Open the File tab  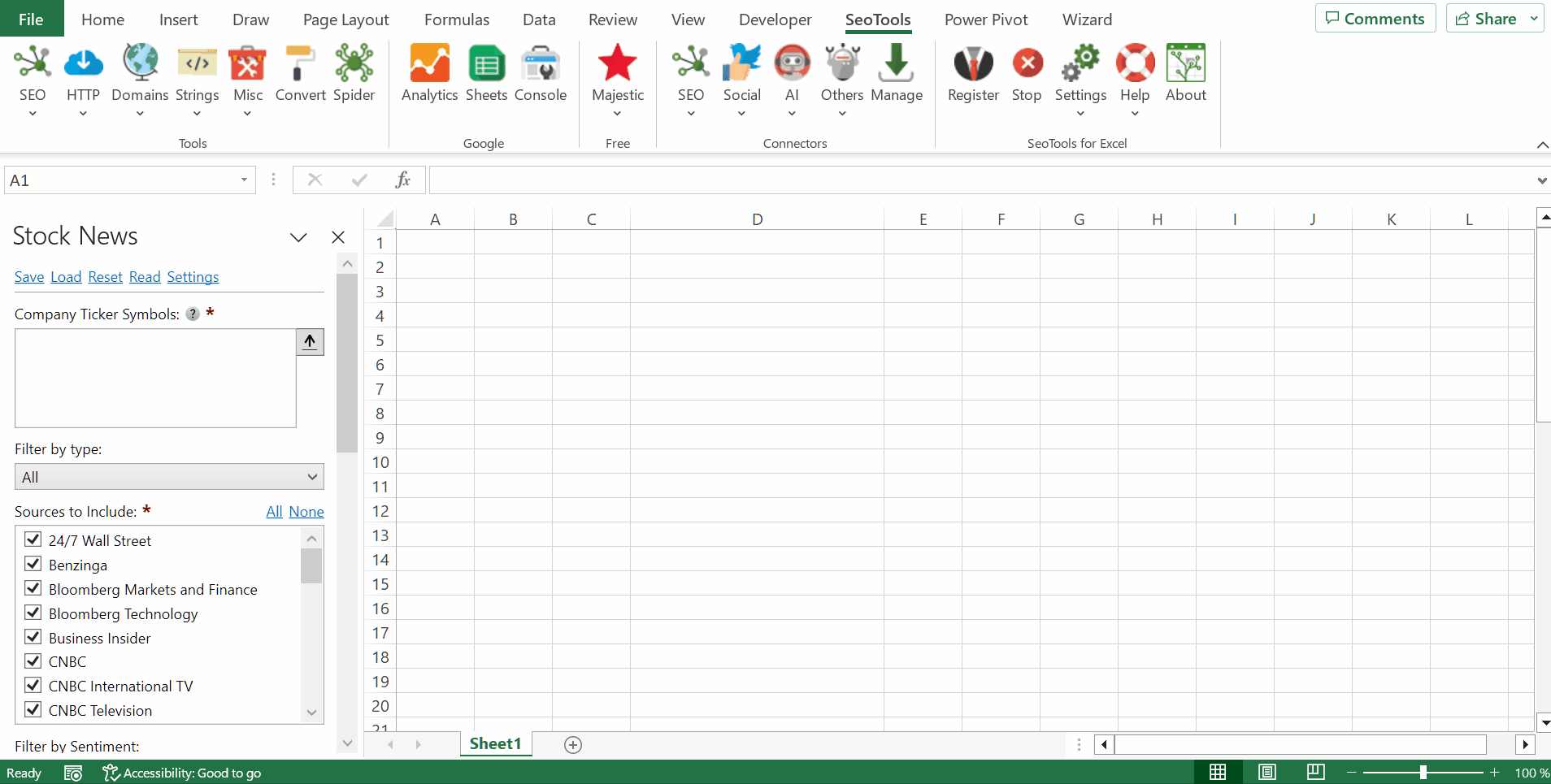click(31, 19)
